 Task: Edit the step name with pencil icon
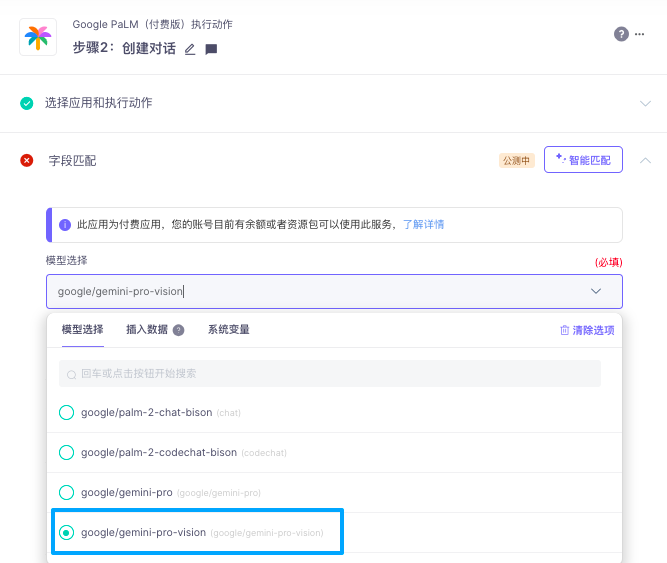pyautogui.click(x=190, y=49)
